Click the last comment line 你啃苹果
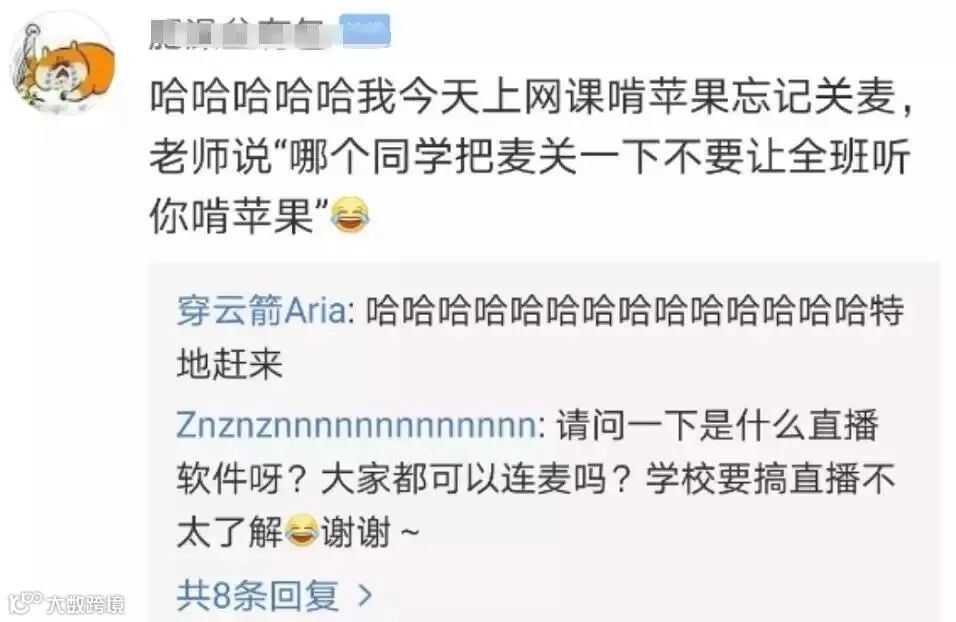 238,215
